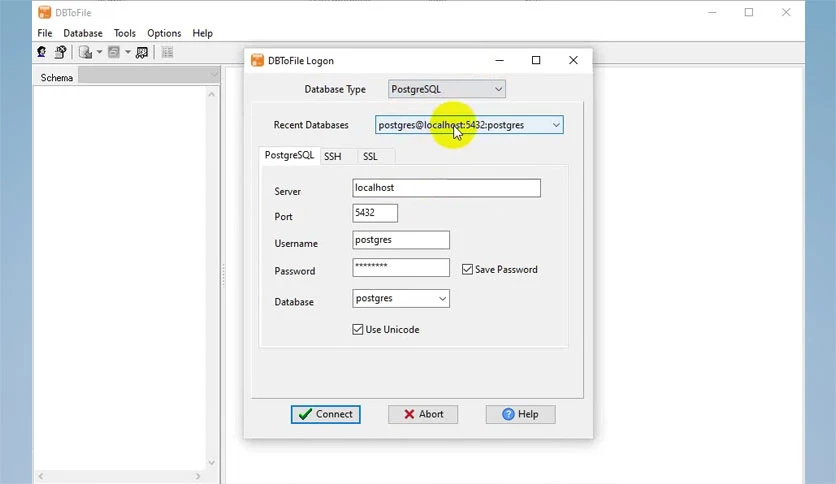Image resolution: width=836 pixels, height=484 pixels.
Task: Click the Abort button
Action: 423,414
